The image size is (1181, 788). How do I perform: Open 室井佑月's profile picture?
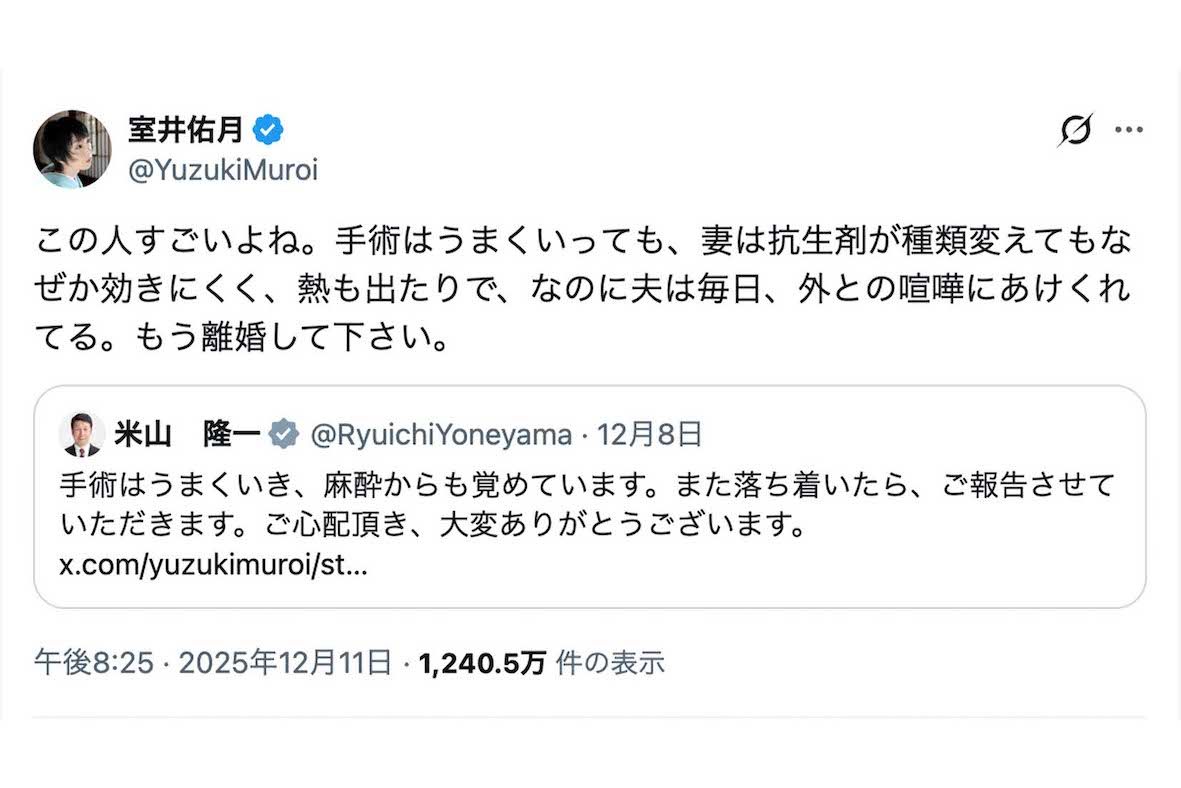point(73,146)
